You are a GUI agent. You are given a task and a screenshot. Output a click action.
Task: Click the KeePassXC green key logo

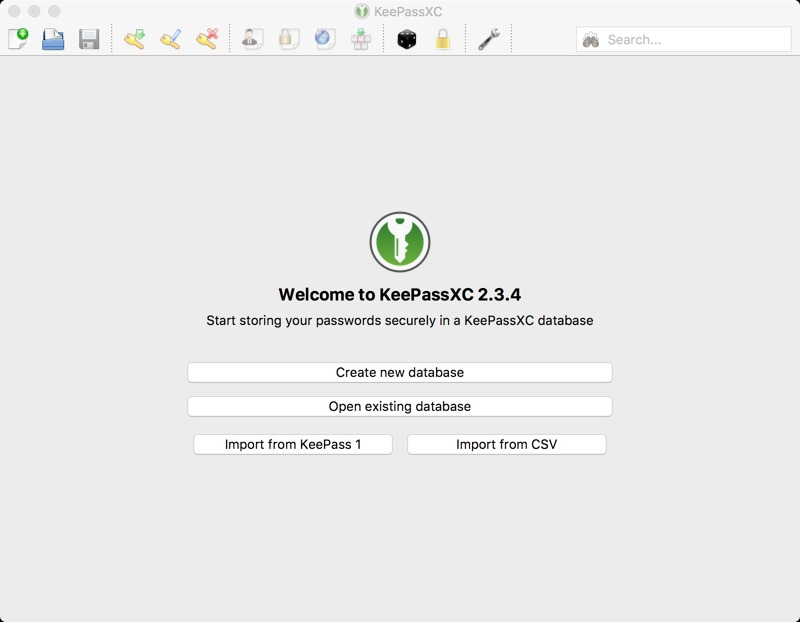click(400, 242)
